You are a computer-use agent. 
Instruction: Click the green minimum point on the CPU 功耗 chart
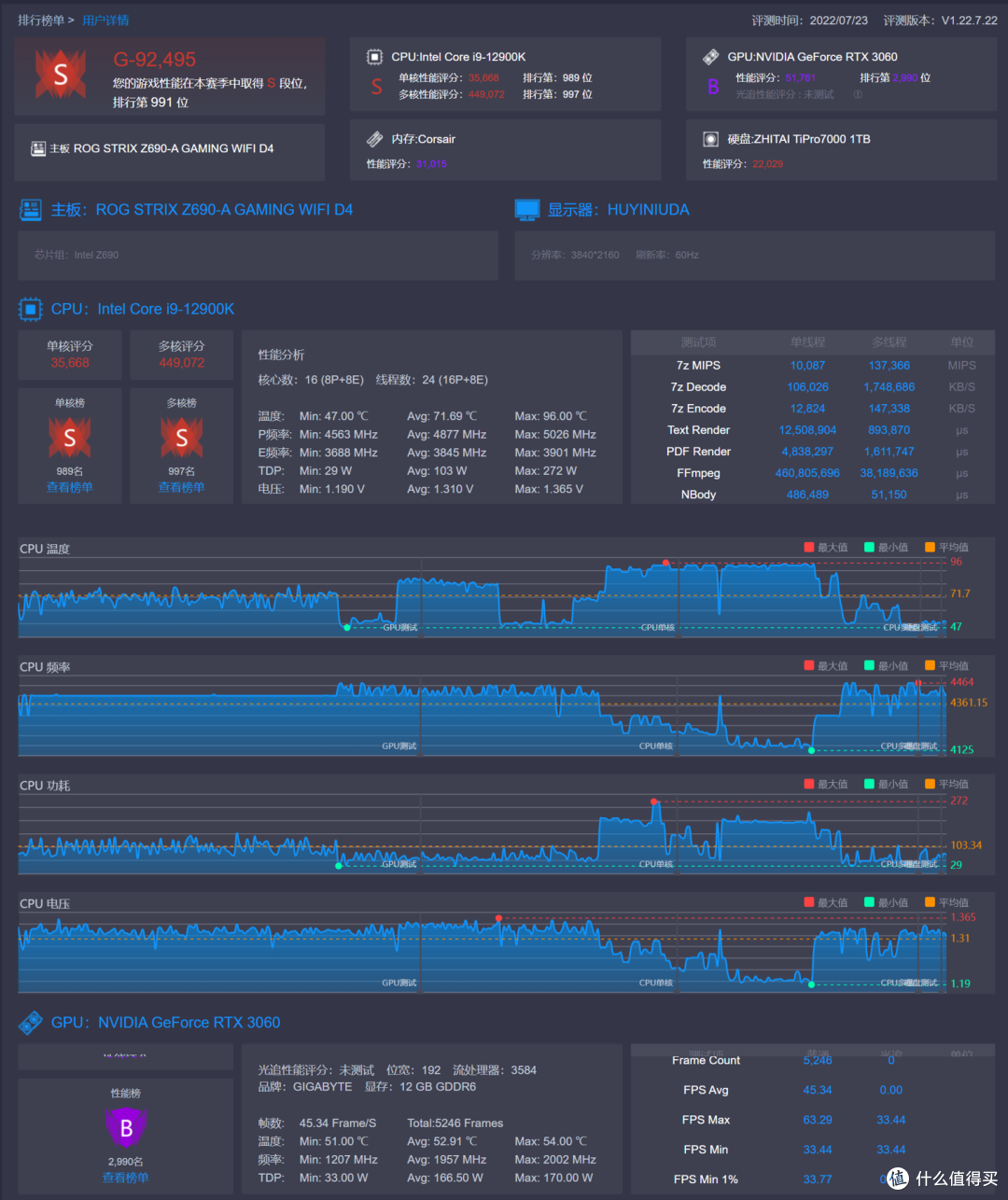coord(339,866)
